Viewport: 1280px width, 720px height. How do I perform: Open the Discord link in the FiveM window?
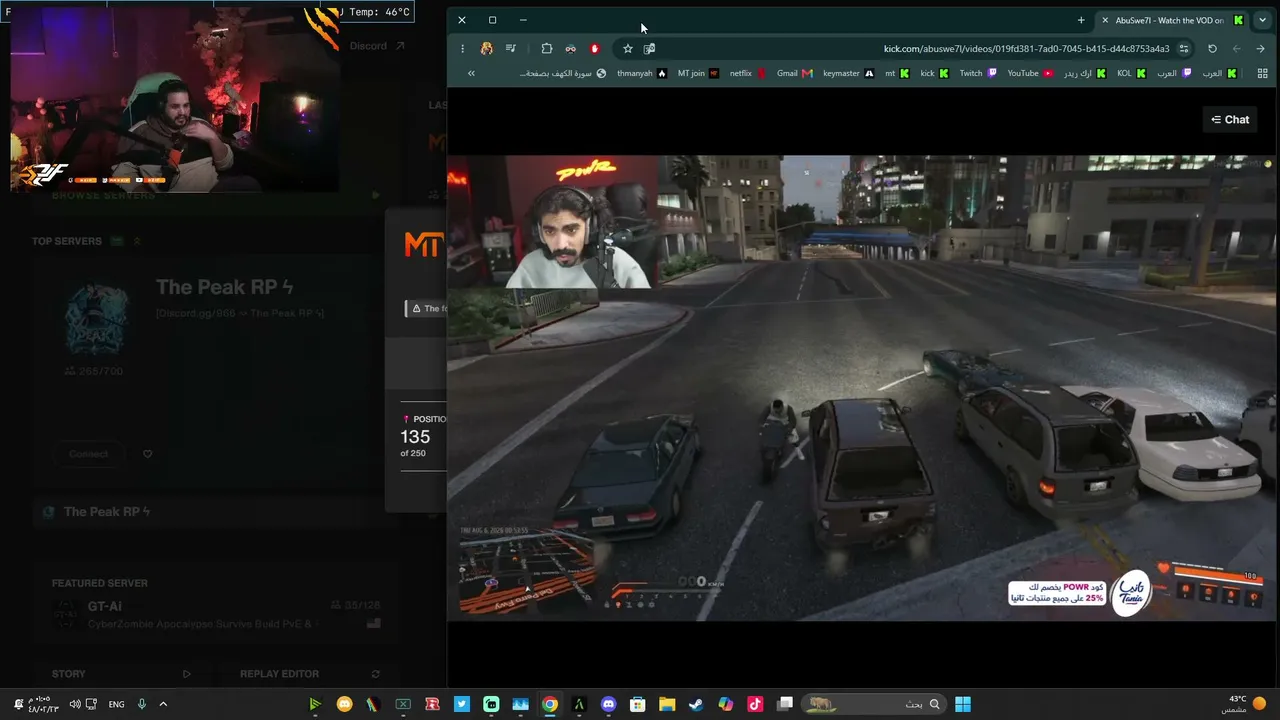click(x=377, y=46)
